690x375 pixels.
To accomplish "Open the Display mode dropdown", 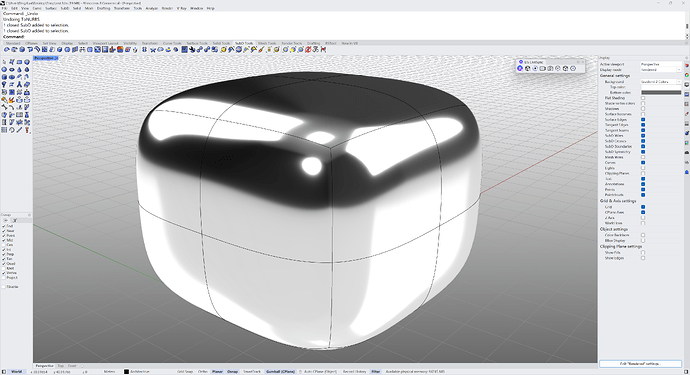I will (x=661, y=70).
